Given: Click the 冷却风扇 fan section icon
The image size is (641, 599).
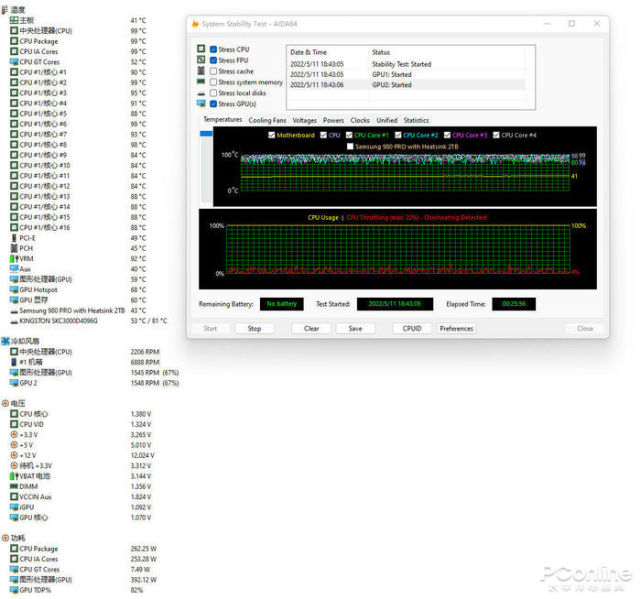Looking at the screenshot, I should [x=5, y=341].
